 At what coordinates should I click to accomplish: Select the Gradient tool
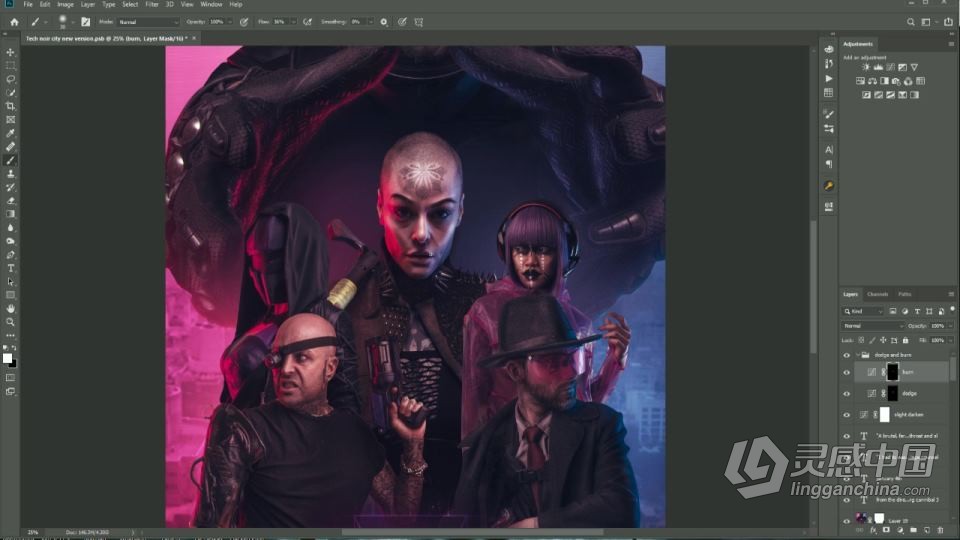[10, 214]
